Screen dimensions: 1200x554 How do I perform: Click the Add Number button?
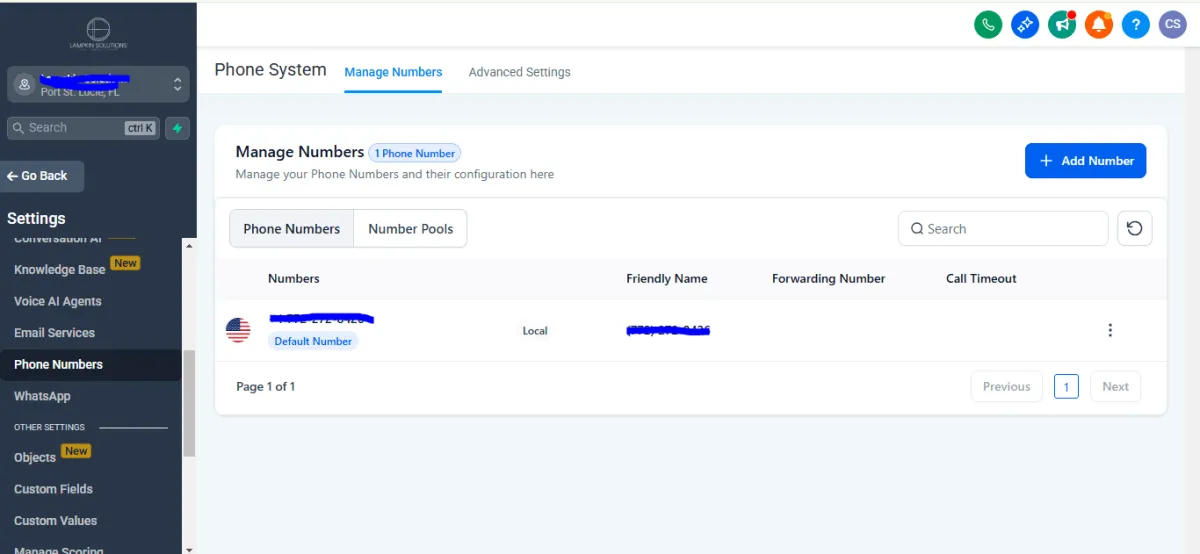pyautogui.click(x=1085, y=161)
